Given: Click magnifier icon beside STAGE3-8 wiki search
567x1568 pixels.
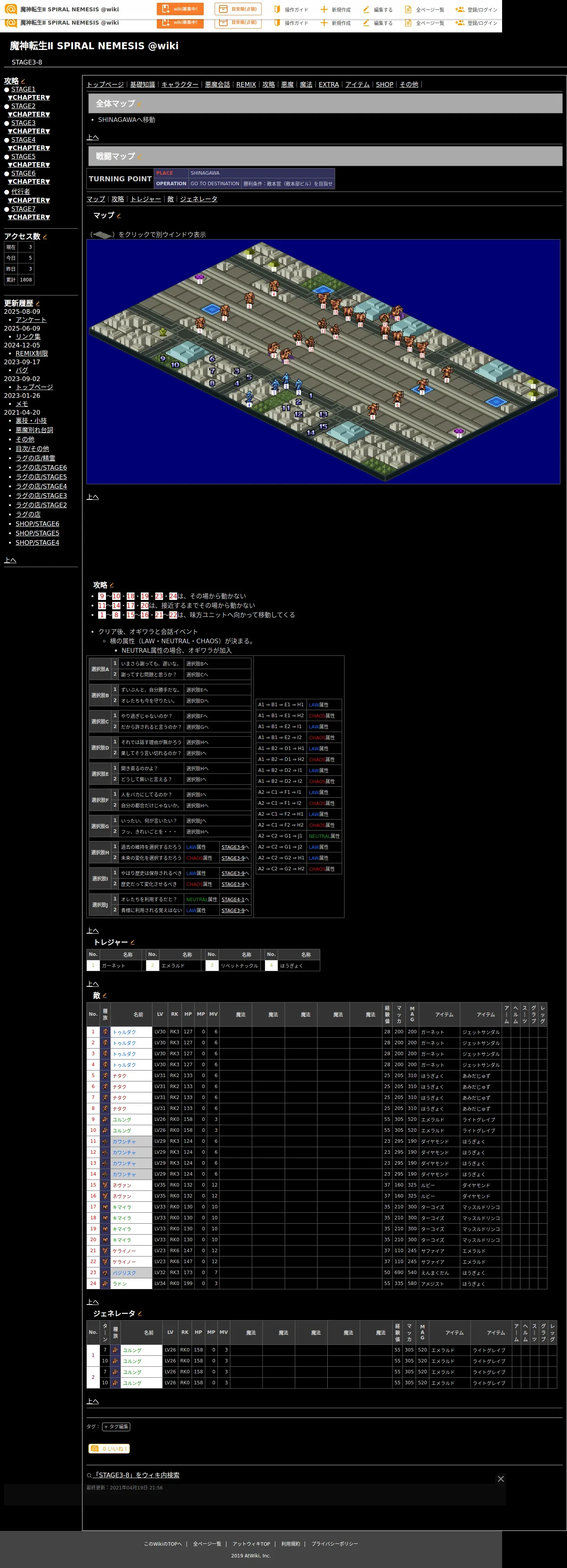Looking at the screenshot, I should [89, 1475].
